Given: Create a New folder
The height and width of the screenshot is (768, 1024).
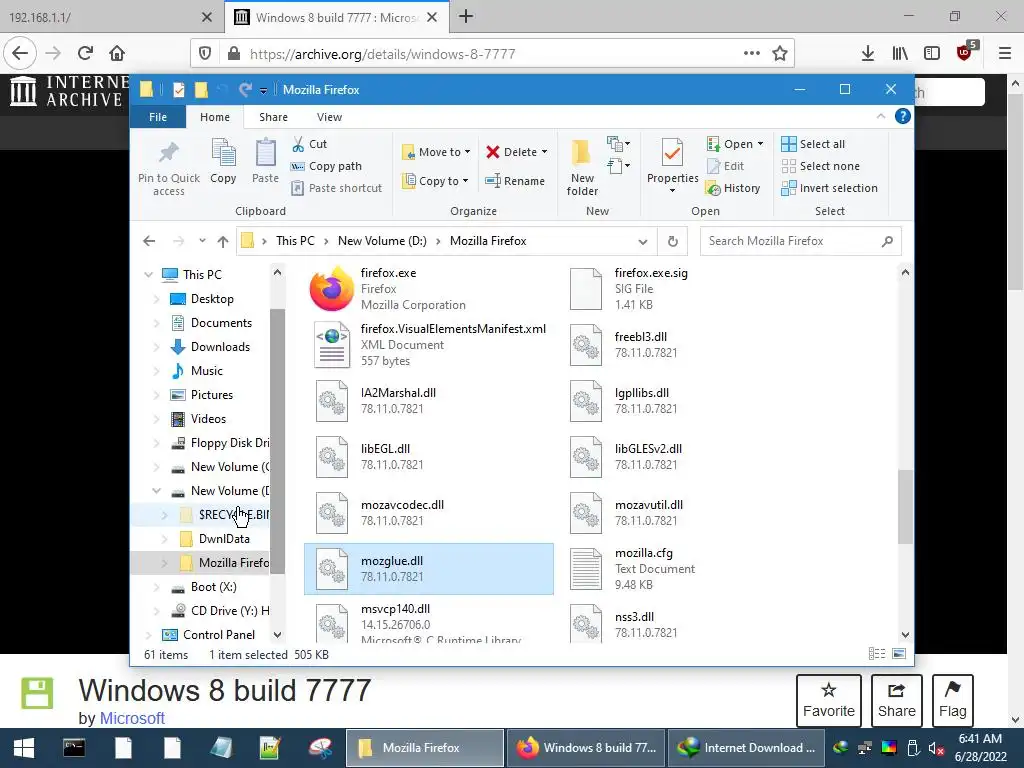Looking at the screenshot, I should (582, 167).
